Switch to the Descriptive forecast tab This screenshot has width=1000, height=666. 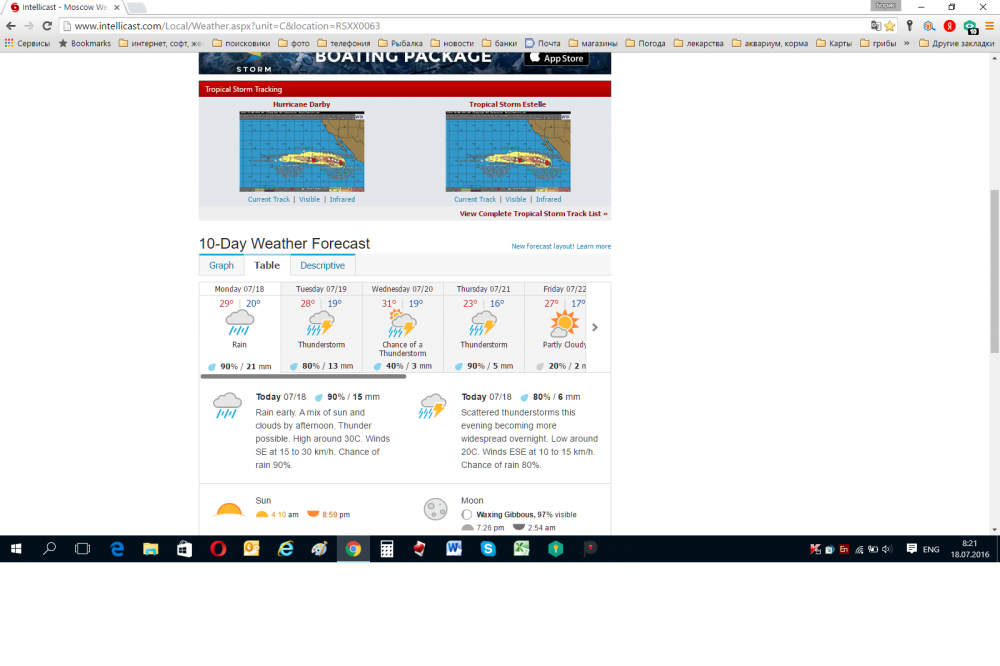(x=322, y=265)
